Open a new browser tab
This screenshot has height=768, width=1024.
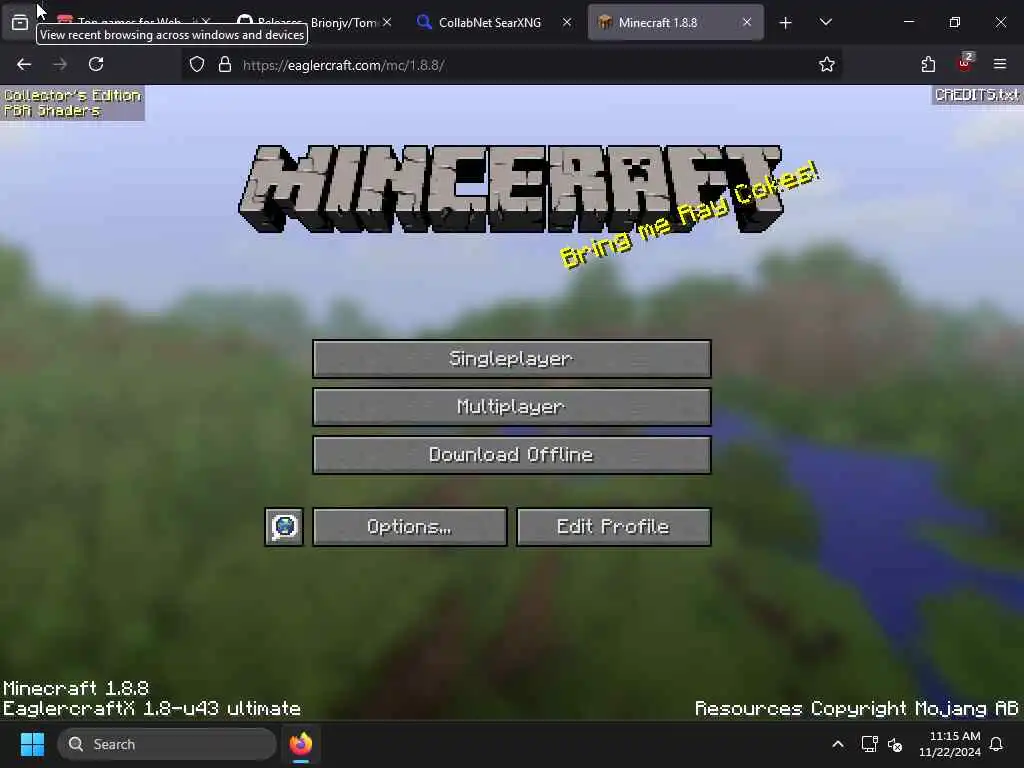pyautogui.click(x=786, y=23)
